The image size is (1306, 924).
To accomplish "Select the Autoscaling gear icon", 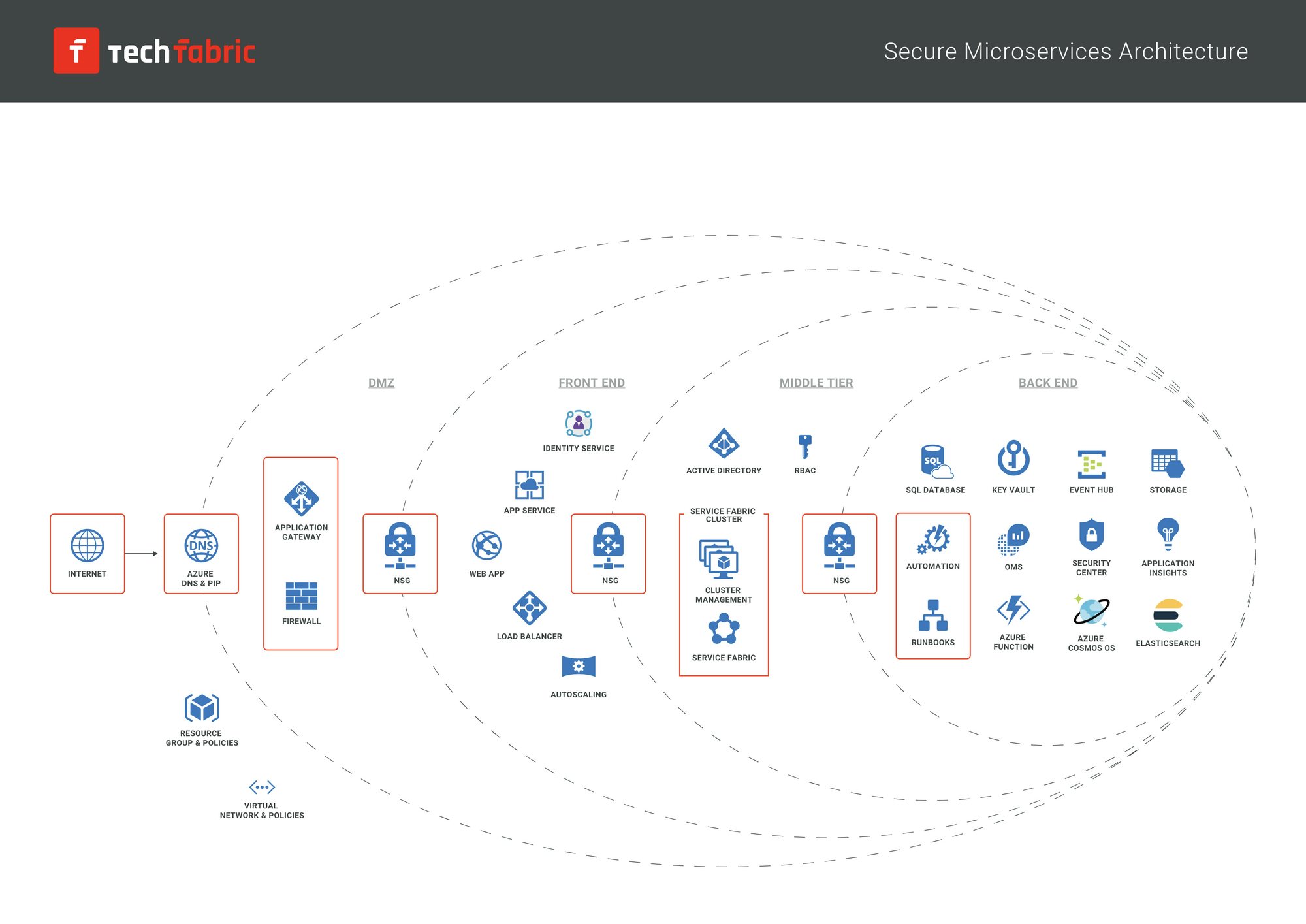I will point(579,667).
